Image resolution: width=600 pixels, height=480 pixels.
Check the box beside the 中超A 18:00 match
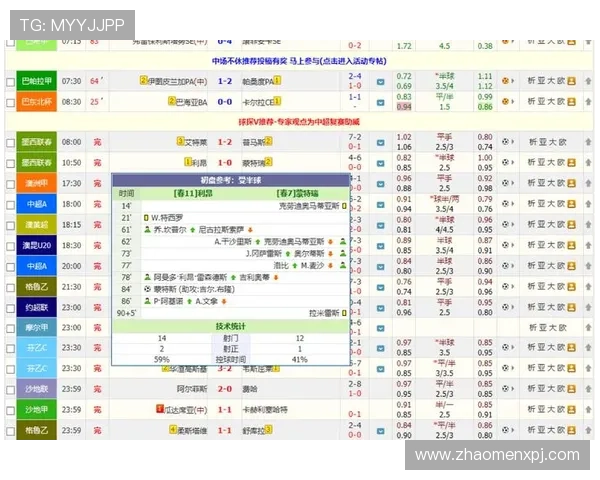point(11,205)
